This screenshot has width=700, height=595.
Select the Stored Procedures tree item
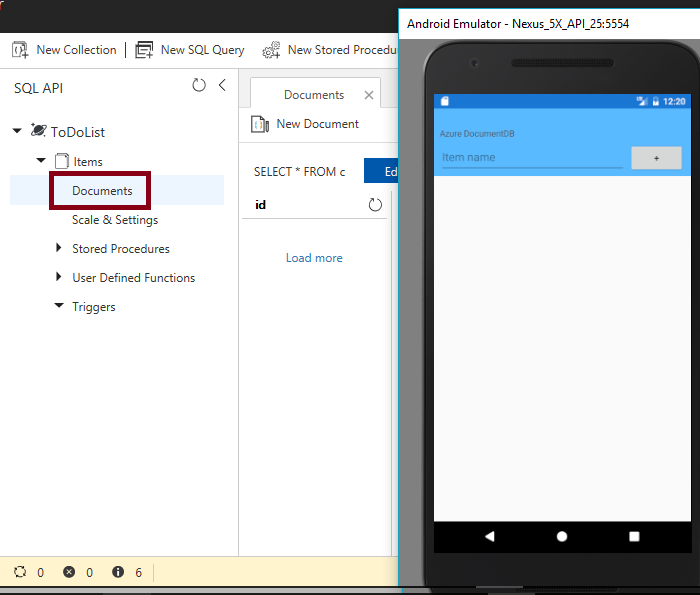[121, 249]
